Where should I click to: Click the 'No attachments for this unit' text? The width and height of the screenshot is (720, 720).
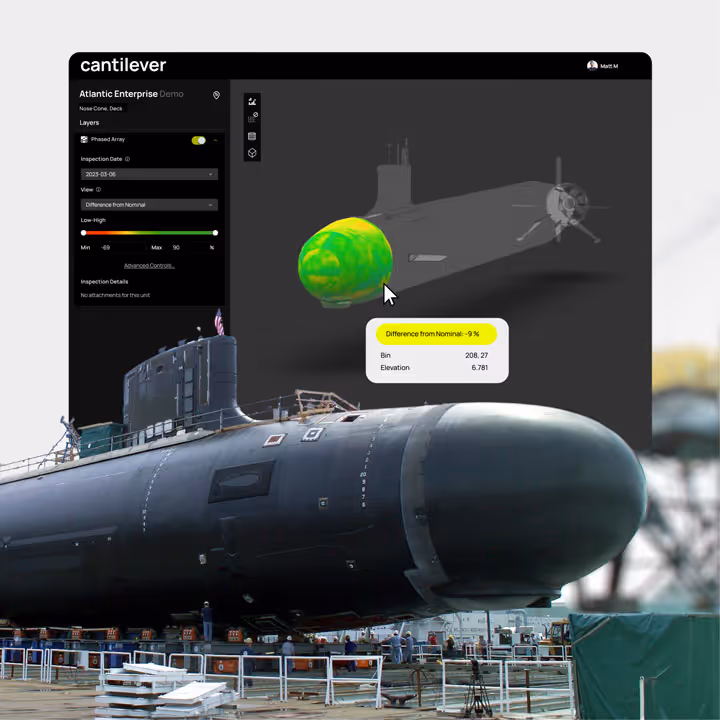coord(115,295)
